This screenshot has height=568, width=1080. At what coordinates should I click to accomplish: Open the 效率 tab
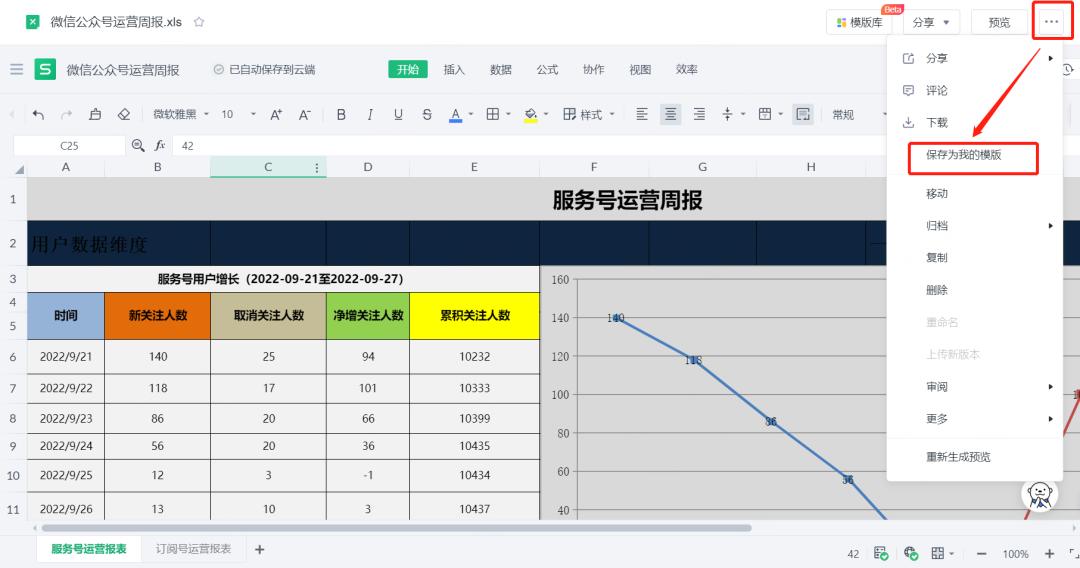(x=686, y=69)
